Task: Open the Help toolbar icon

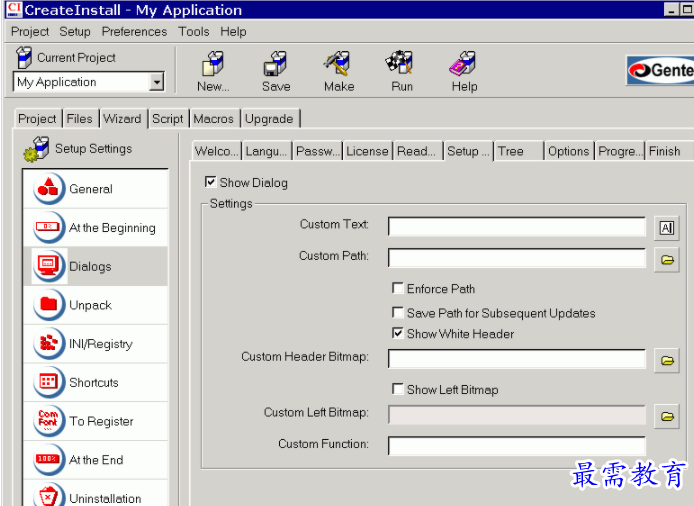Action: tap(463, 63)
